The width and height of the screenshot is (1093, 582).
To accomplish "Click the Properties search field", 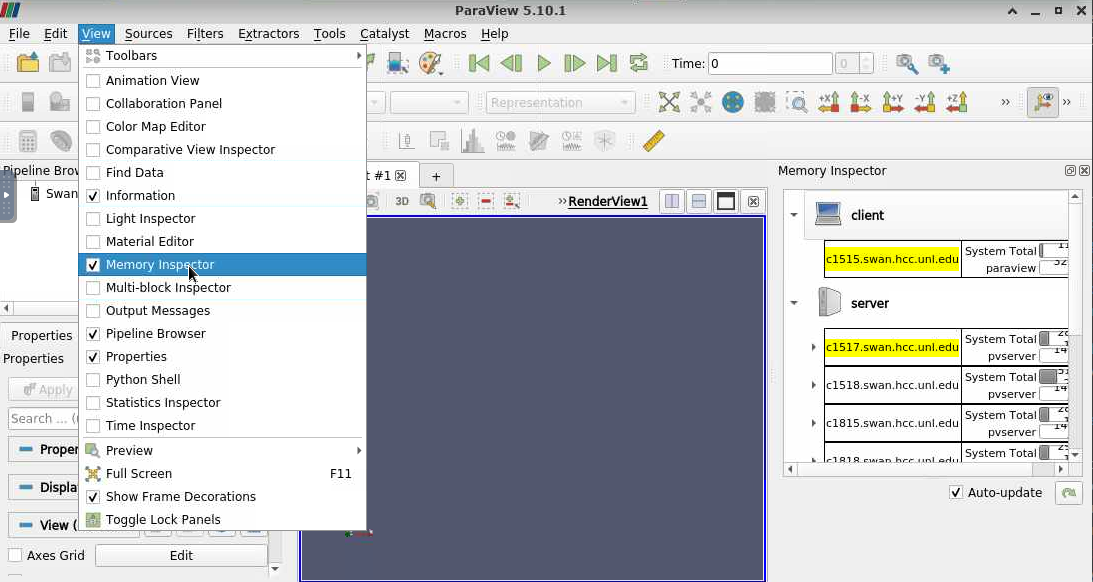I will pyautogui.click(x=43, y=419).
